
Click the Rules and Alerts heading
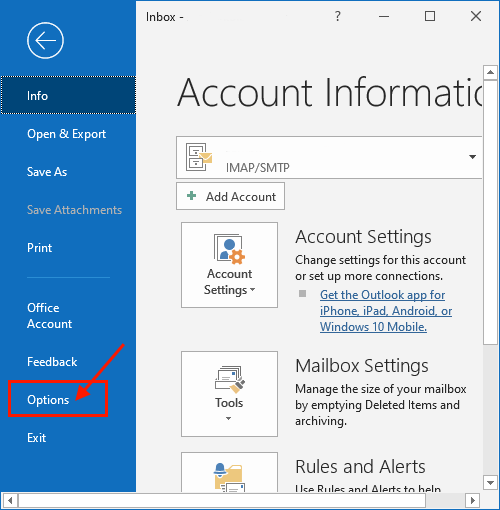[360, 466]
